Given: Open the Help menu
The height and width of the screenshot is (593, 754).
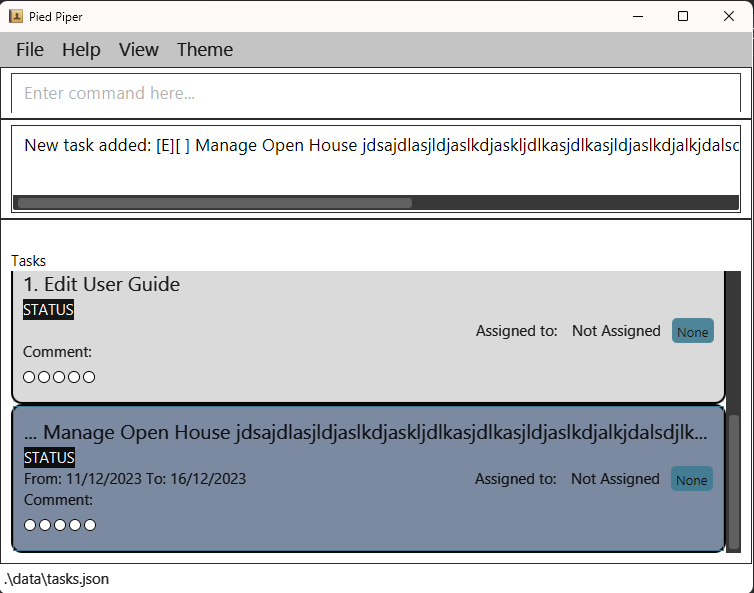Looking at the screenshot, I should pos(81,50).
